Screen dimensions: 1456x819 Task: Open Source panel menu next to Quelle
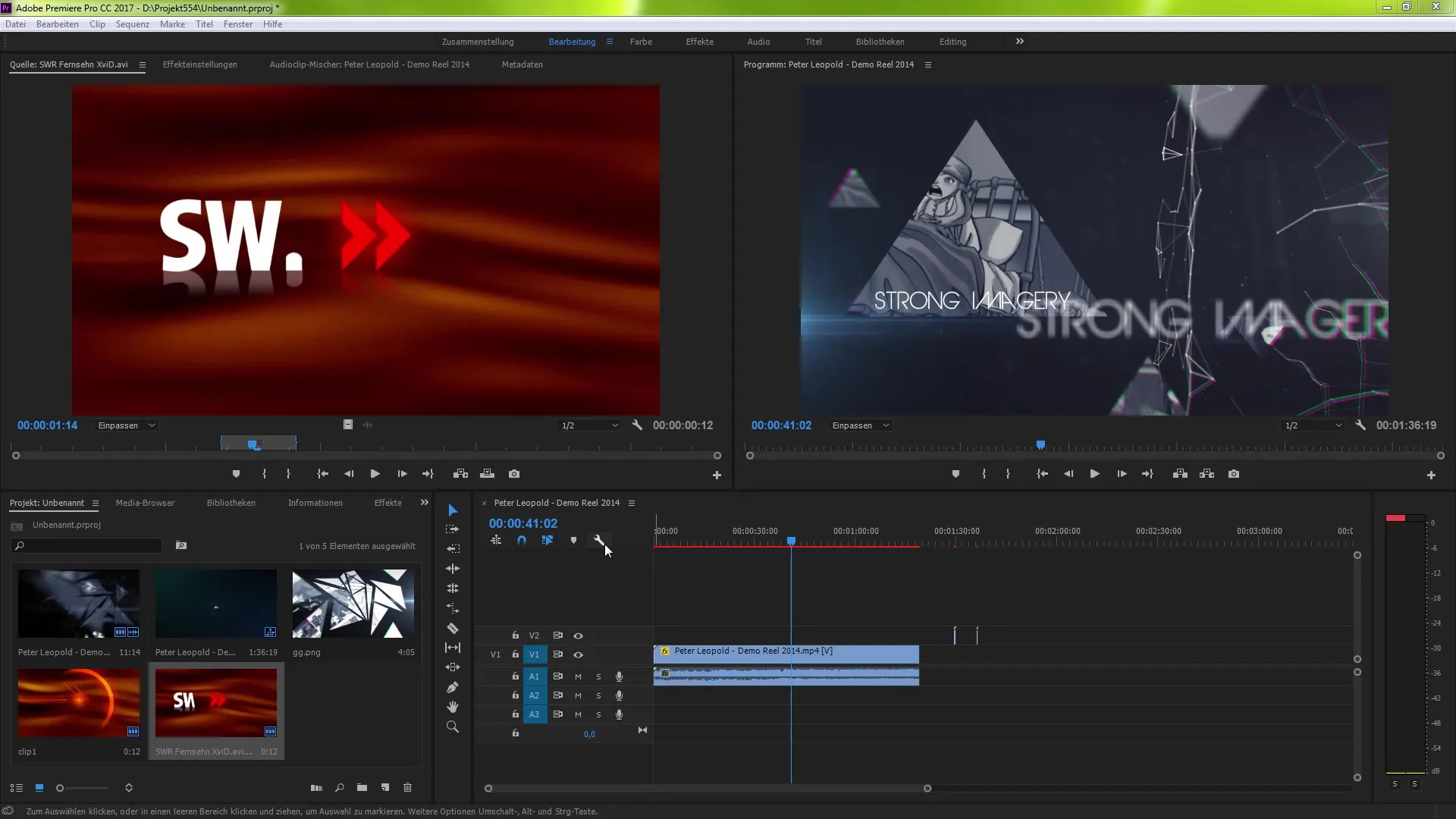pos(142,64)
